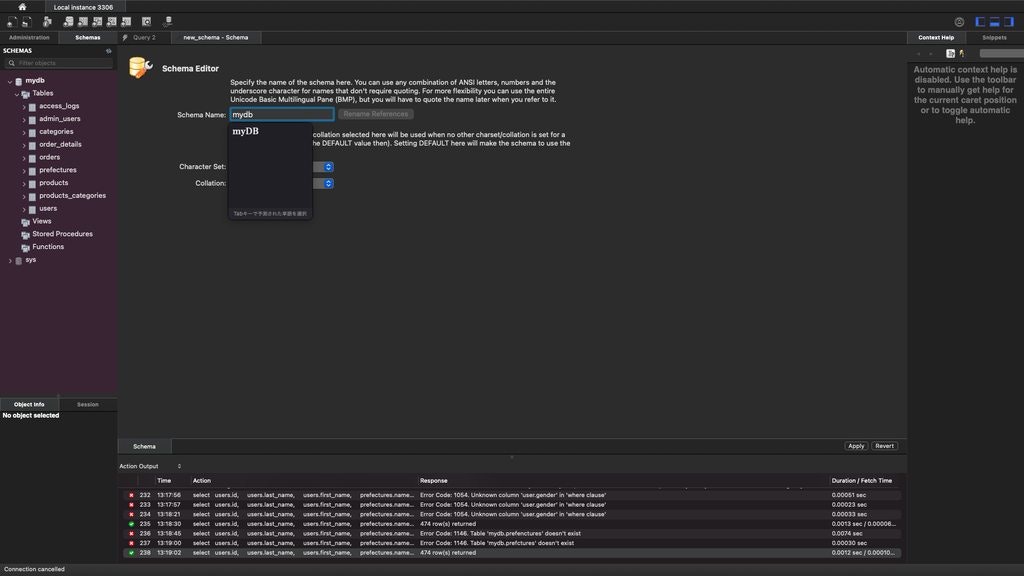Switch to the Administration tab
This screenshot has width=1024, height=576.
point(29,38)
